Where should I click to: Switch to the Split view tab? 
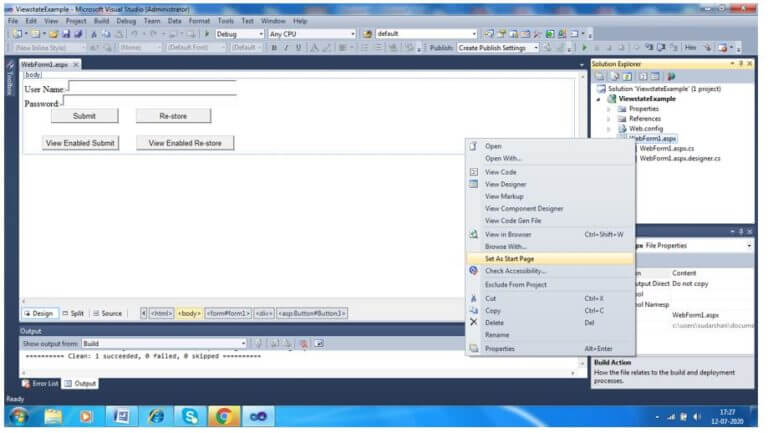pyautogui.click(x=73, y=313)
